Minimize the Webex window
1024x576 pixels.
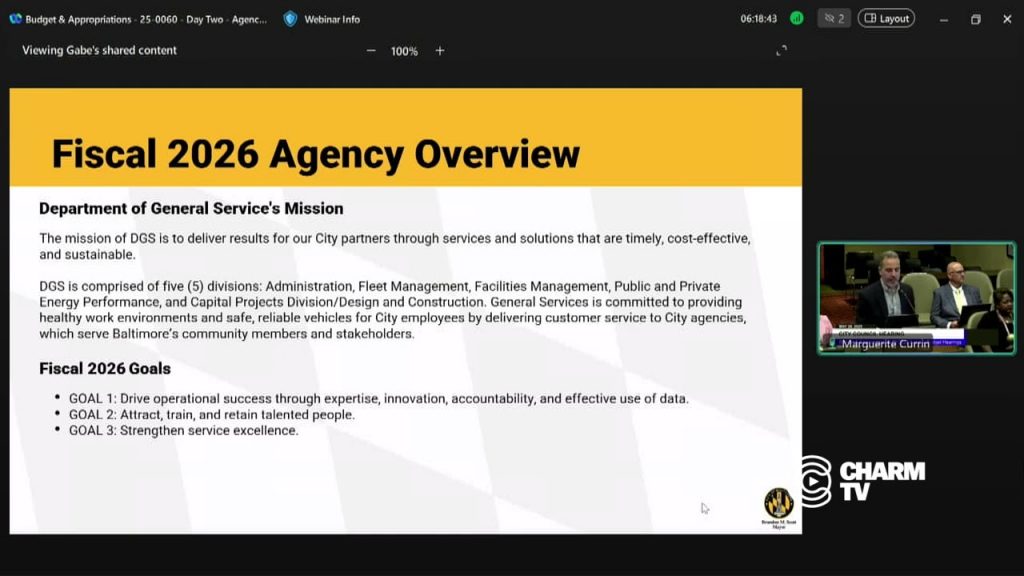[x=944, y=20]
